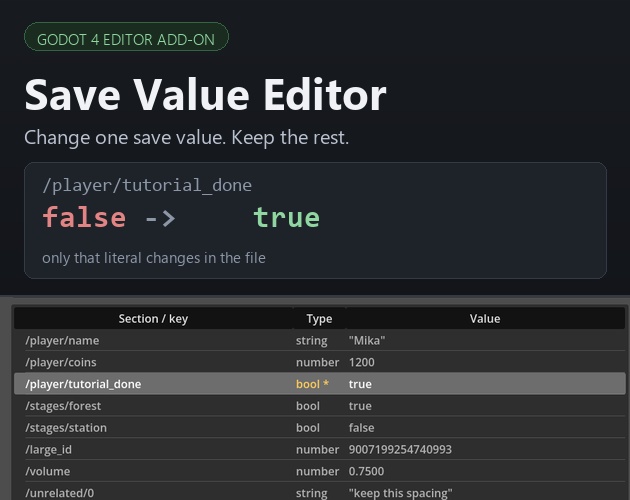The image size is (630, 500).
Task: Select the "Mika" value cell
Action: (367, 340)
